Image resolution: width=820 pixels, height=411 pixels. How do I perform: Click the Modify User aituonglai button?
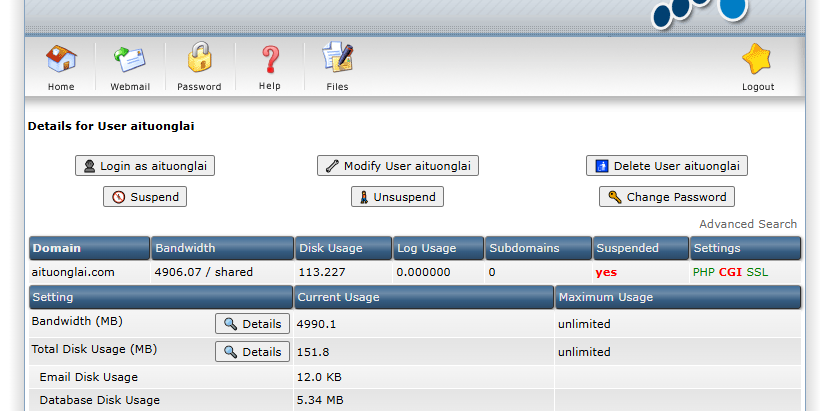click(397, 166)
